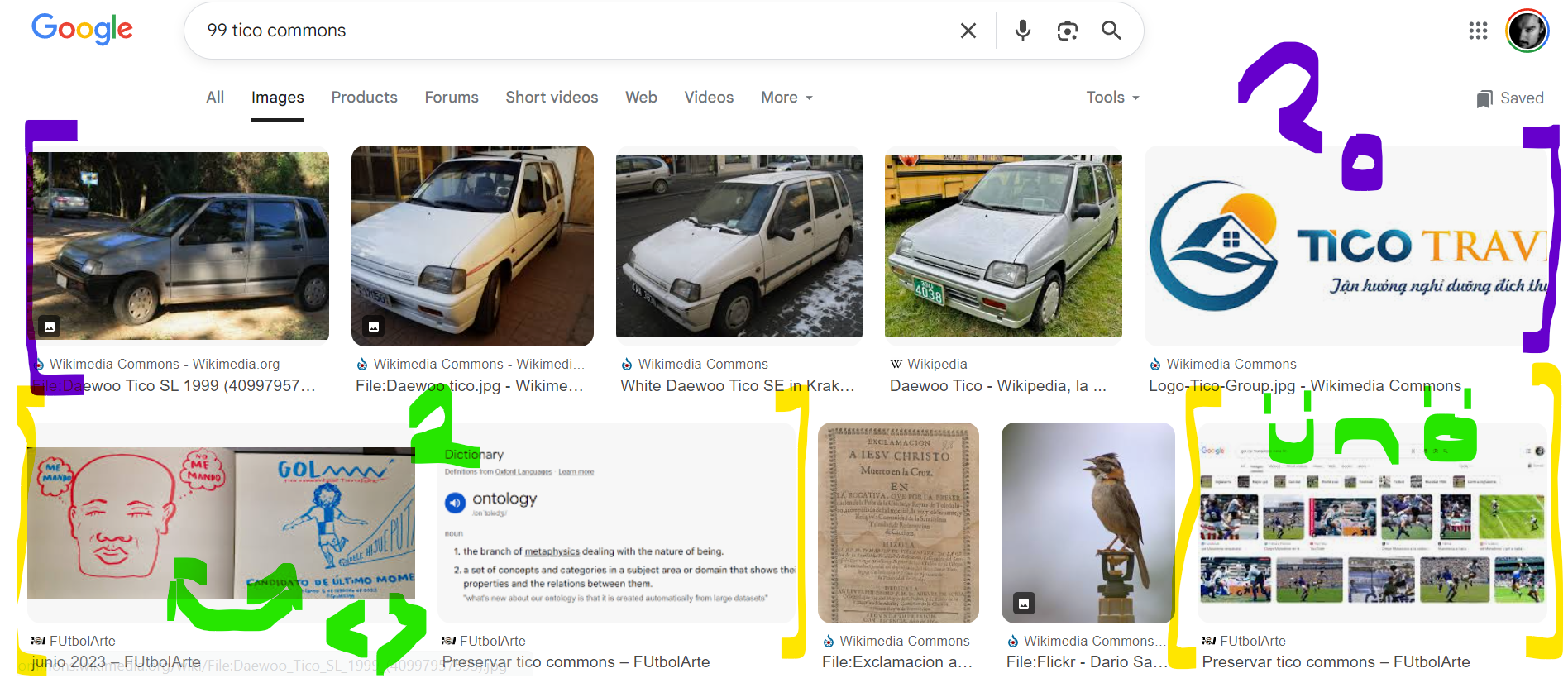Open Daewoo Tico Wikipedia result link

pyautogui.click(x=997, y=385)
